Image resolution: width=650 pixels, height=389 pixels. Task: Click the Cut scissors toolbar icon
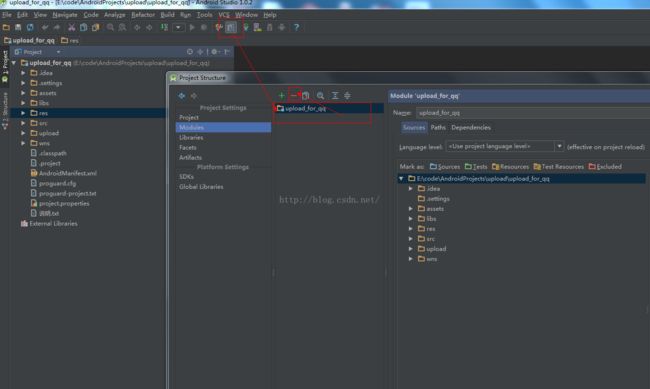(x=71, y=27)
